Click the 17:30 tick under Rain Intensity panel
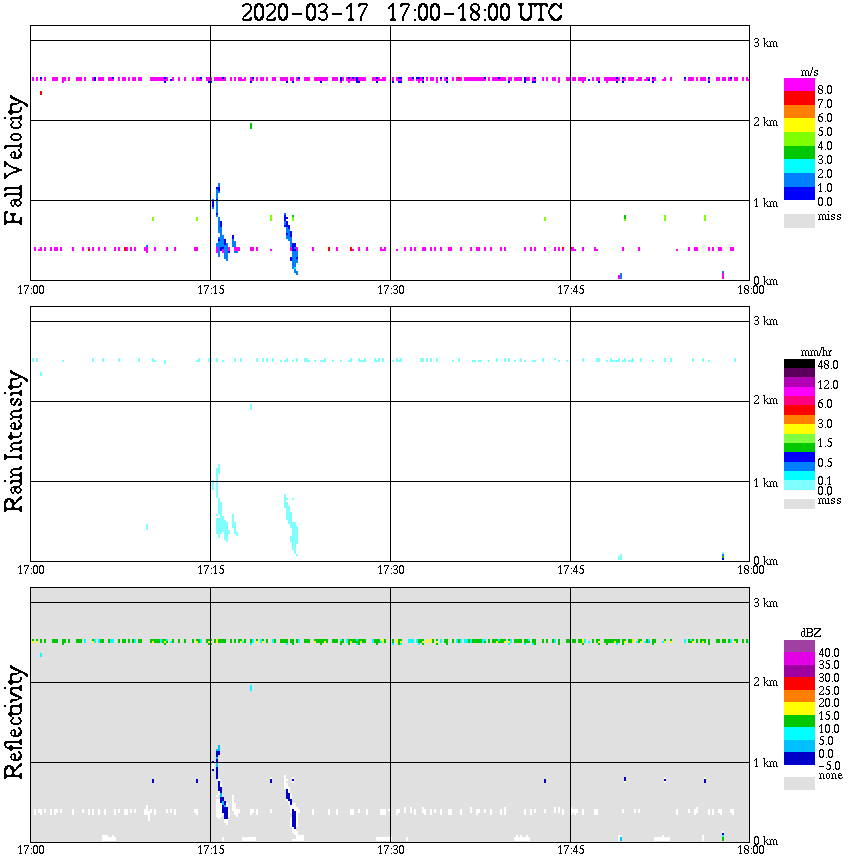The height and width of the screenshot is (868, 850). click(x=390, y=570)
